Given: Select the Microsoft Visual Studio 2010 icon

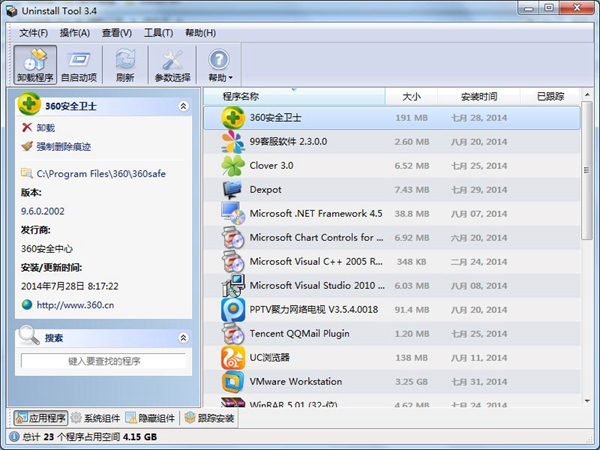Looking at the screenshot, I should coord(233,285).
